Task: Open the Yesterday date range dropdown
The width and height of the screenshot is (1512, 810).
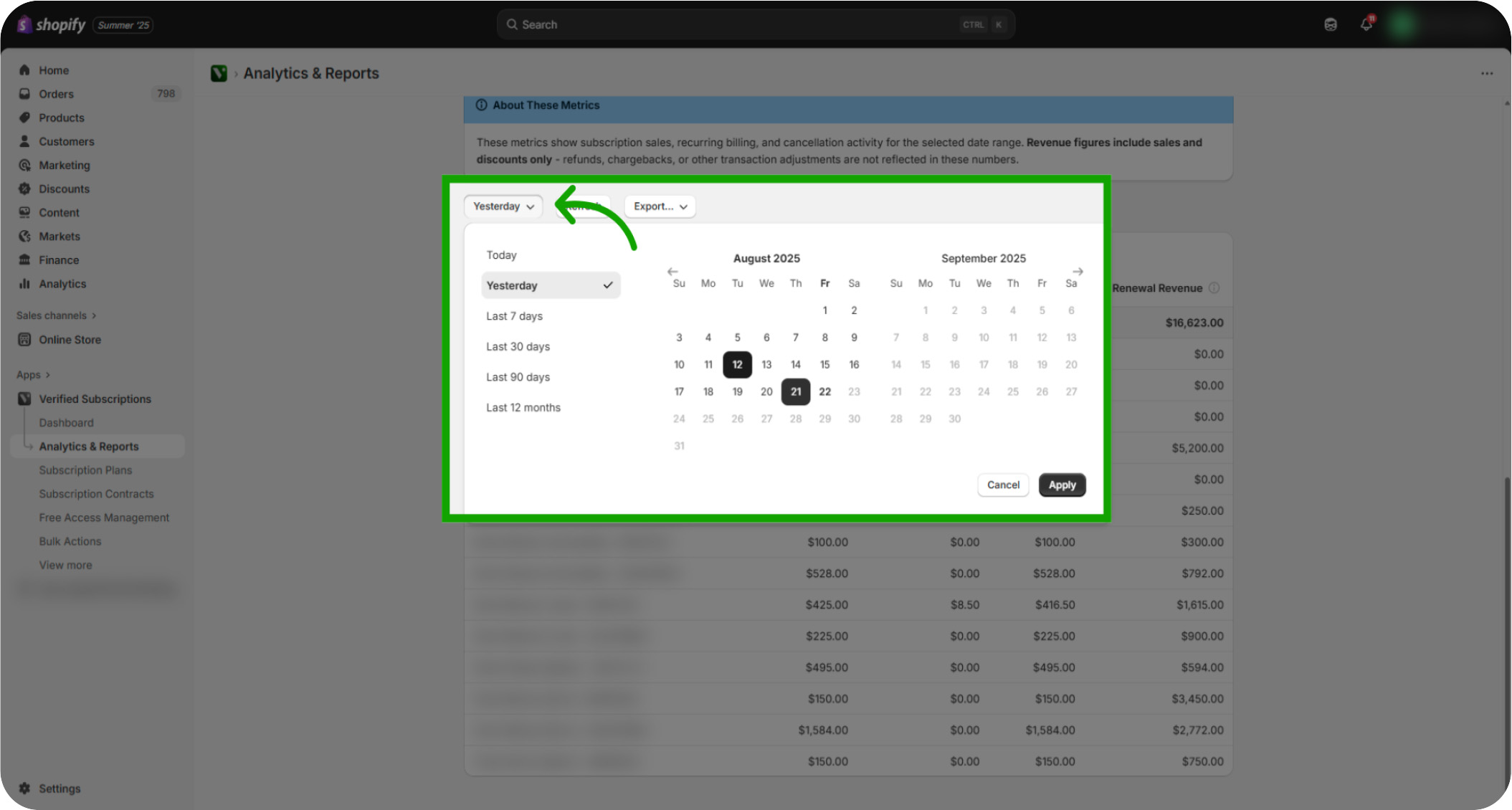Action: pos(503,206)
